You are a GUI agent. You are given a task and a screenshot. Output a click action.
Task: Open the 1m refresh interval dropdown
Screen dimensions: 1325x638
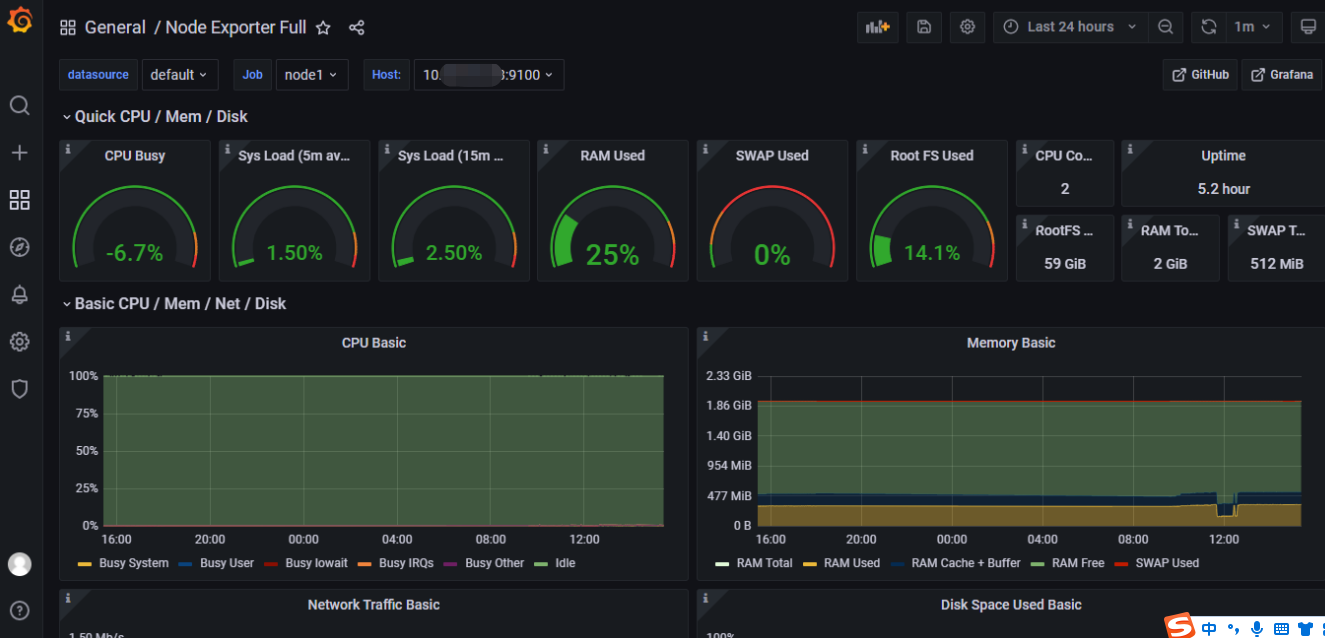[1252, 27]
